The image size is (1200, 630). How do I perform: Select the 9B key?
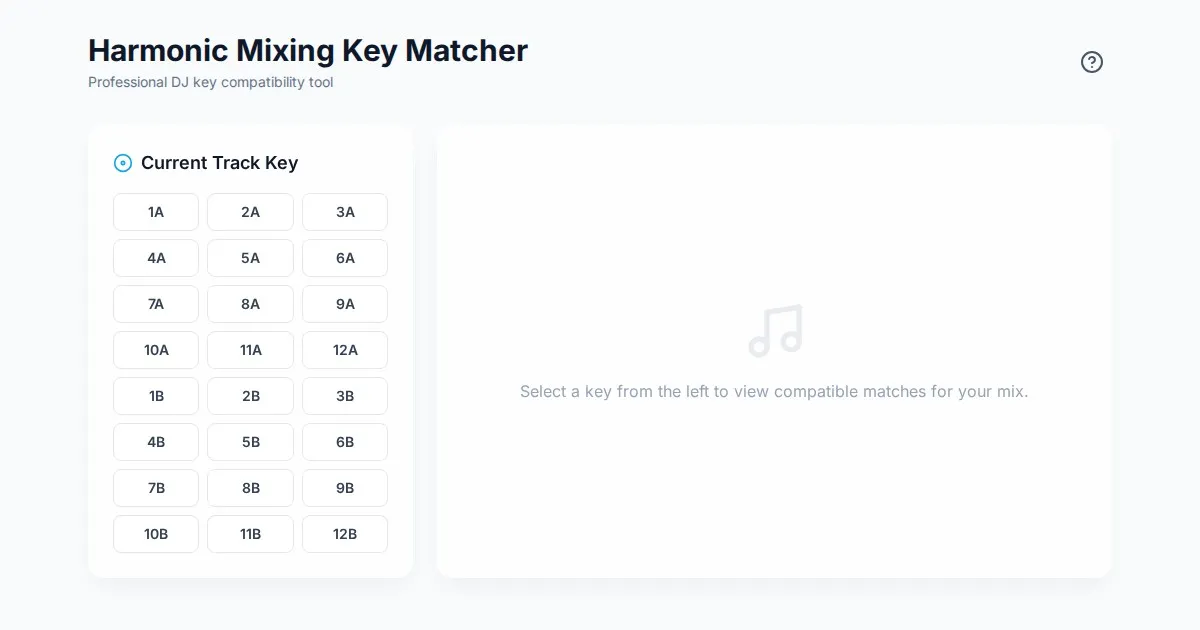[345, 488]
